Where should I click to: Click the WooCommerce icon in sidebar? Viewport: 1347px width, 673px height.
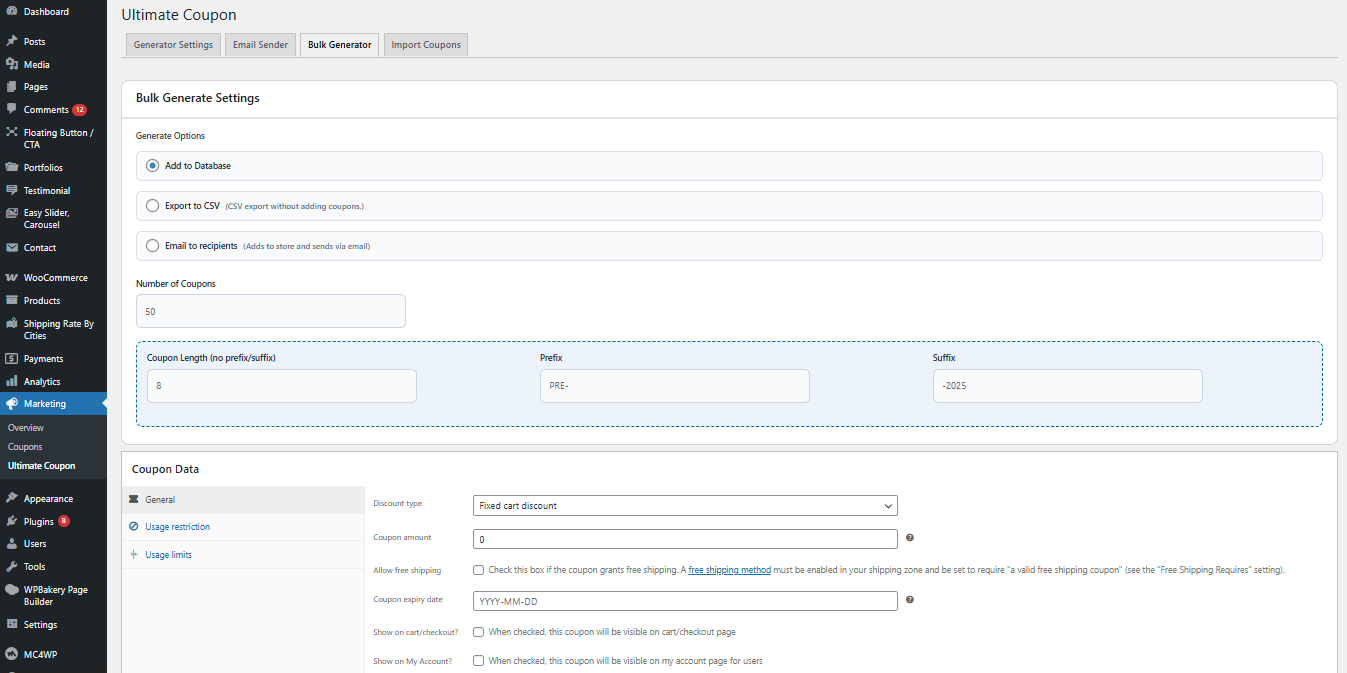tap(12, 278)
